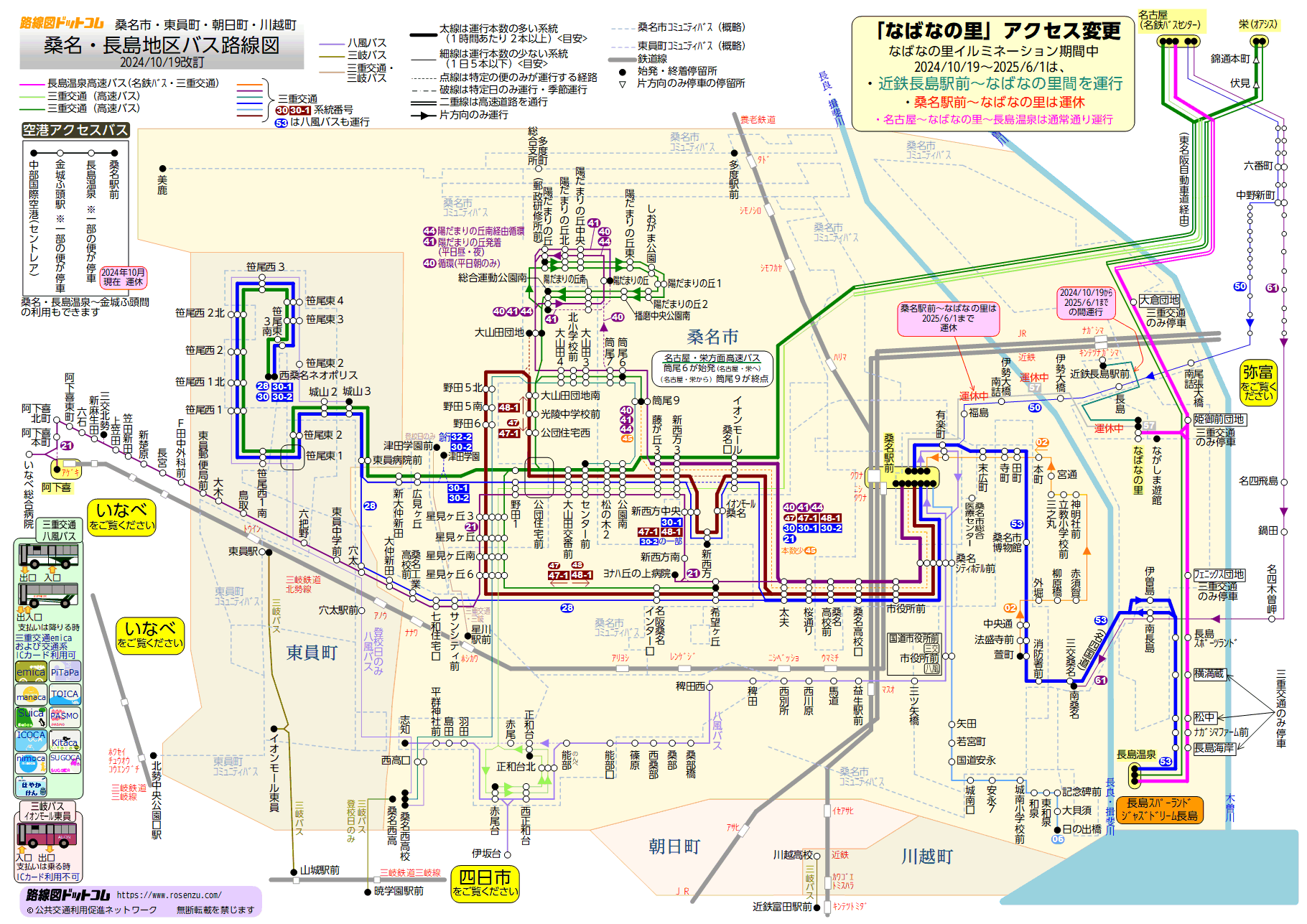Click the 横満蔵 stop label
The image size is (1307, 924).
click(1209, 674)
